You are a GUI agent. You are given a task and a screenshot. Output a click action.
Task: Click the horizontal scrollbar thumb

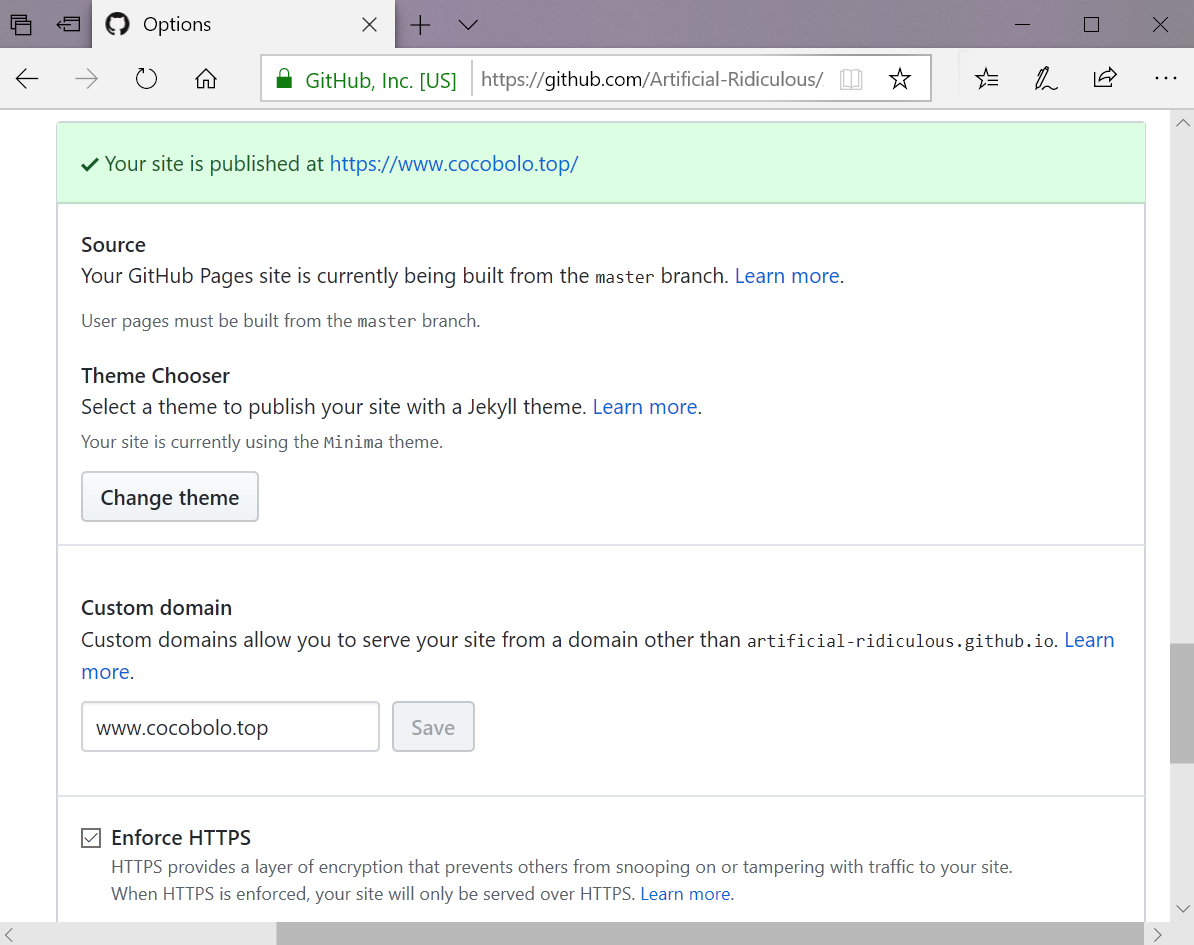pyautogui.click(x=710, y=934)
